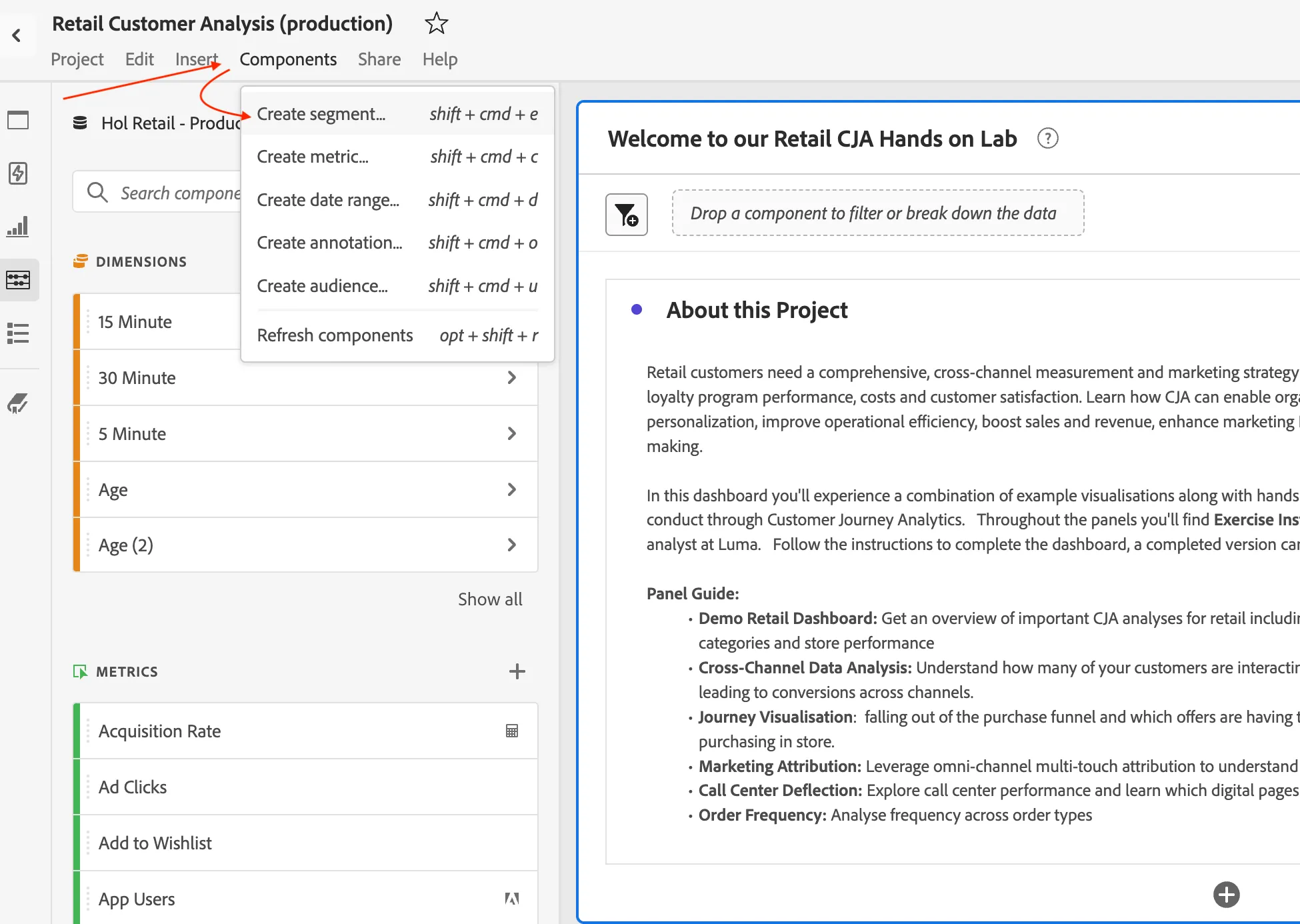The width and height of the screenshot is (1300, 924).
Task: Choose Create segment from Components menu
Action: (397, 114)
